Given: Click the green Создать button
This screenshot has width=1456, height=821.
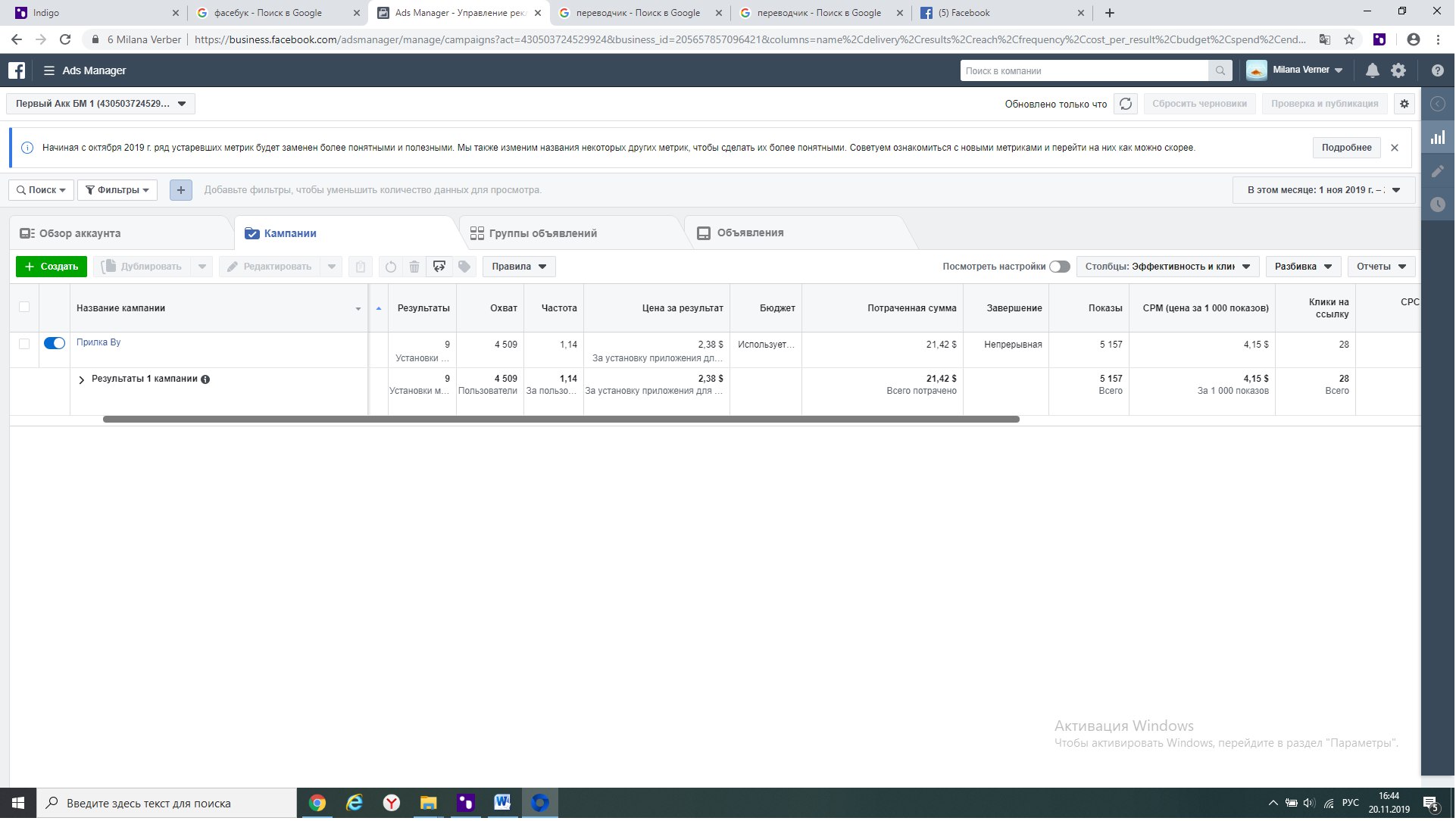Looking at the screenshot, I should coord(52,267).
